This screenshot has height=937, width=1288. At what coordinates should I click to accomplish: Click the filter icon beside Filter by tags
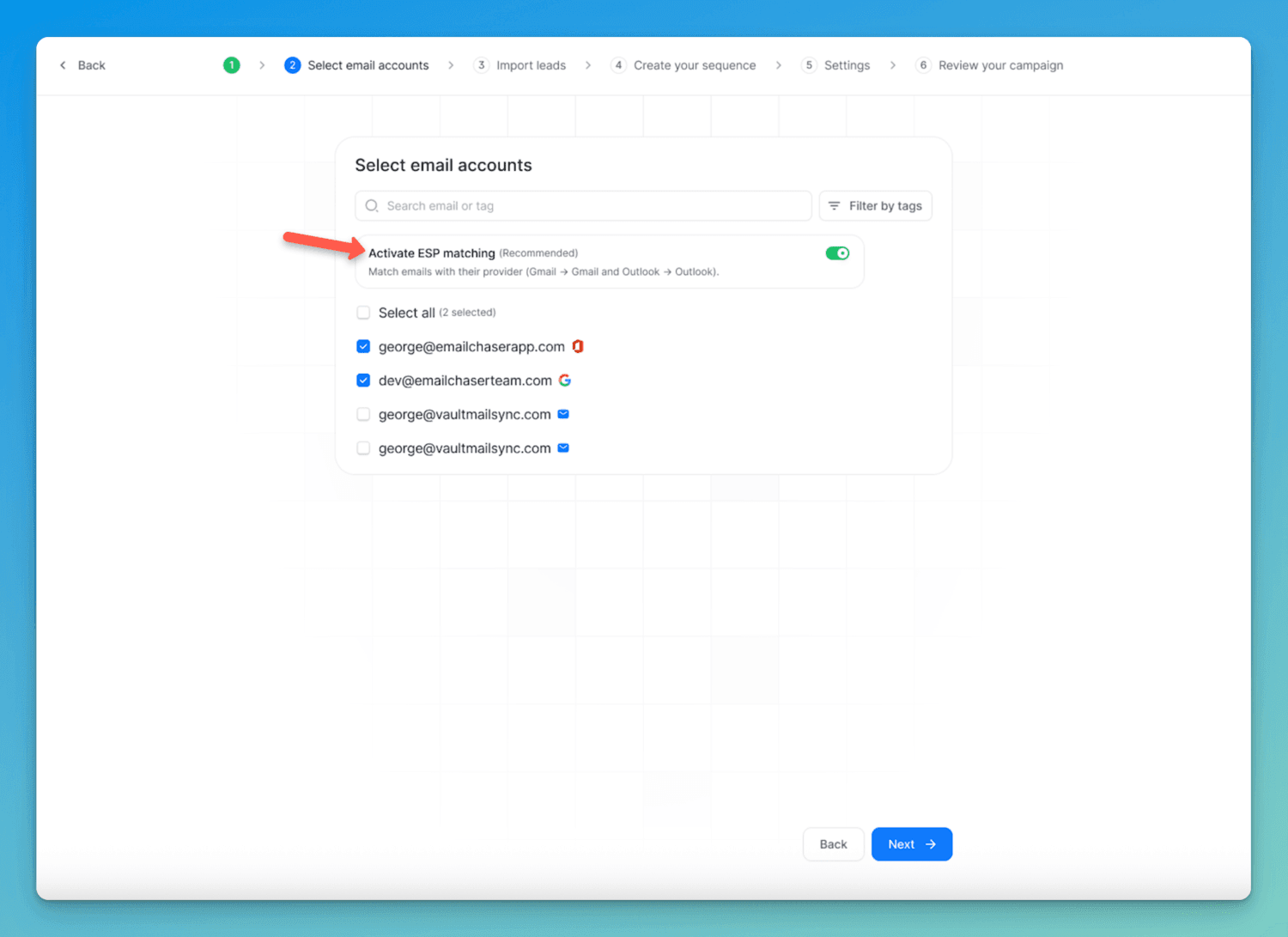click(x=834, y=205)
